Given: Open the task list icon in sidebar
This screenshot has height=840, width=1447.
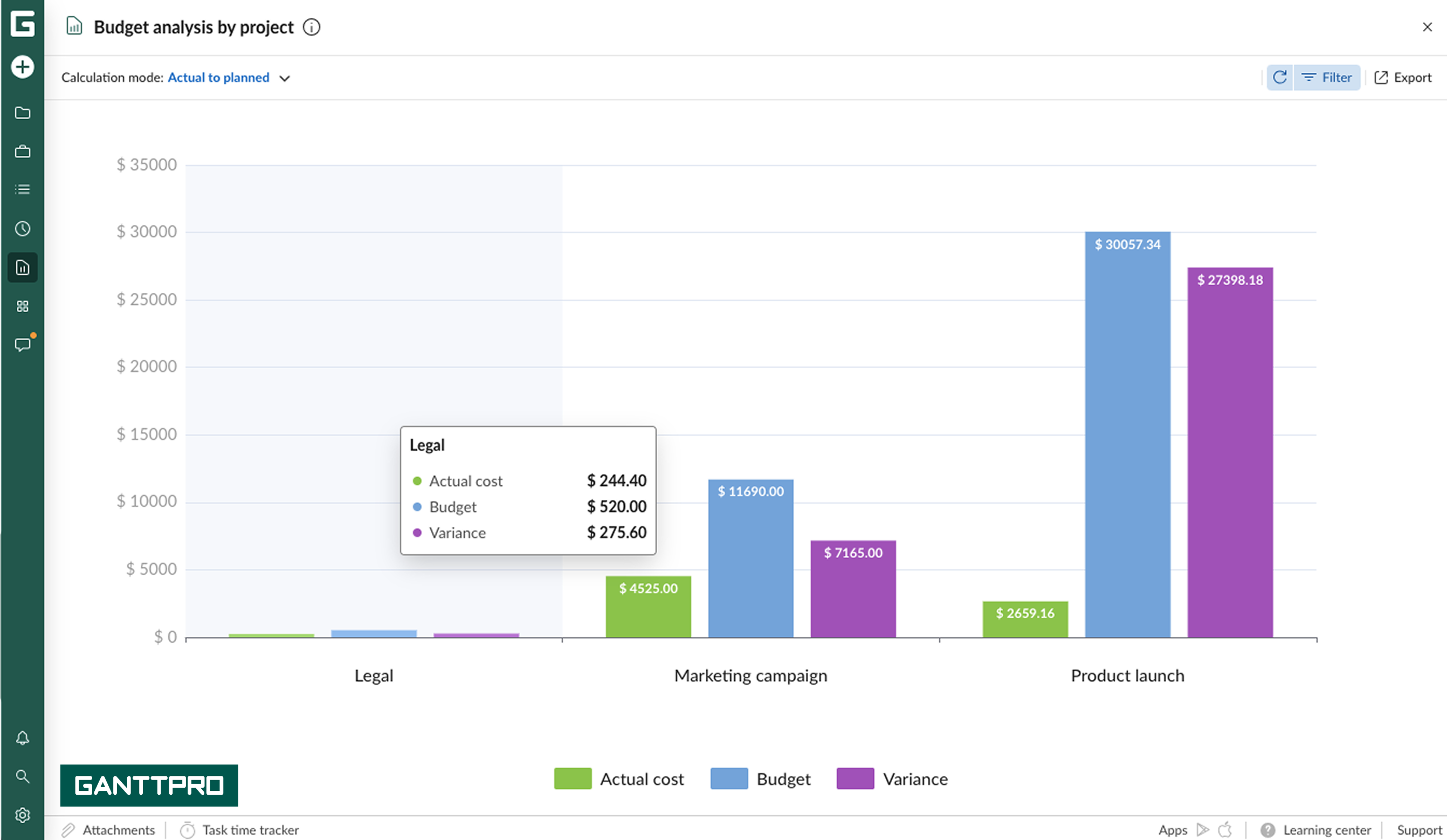Looking at the screenshot, I should point(23,189).
